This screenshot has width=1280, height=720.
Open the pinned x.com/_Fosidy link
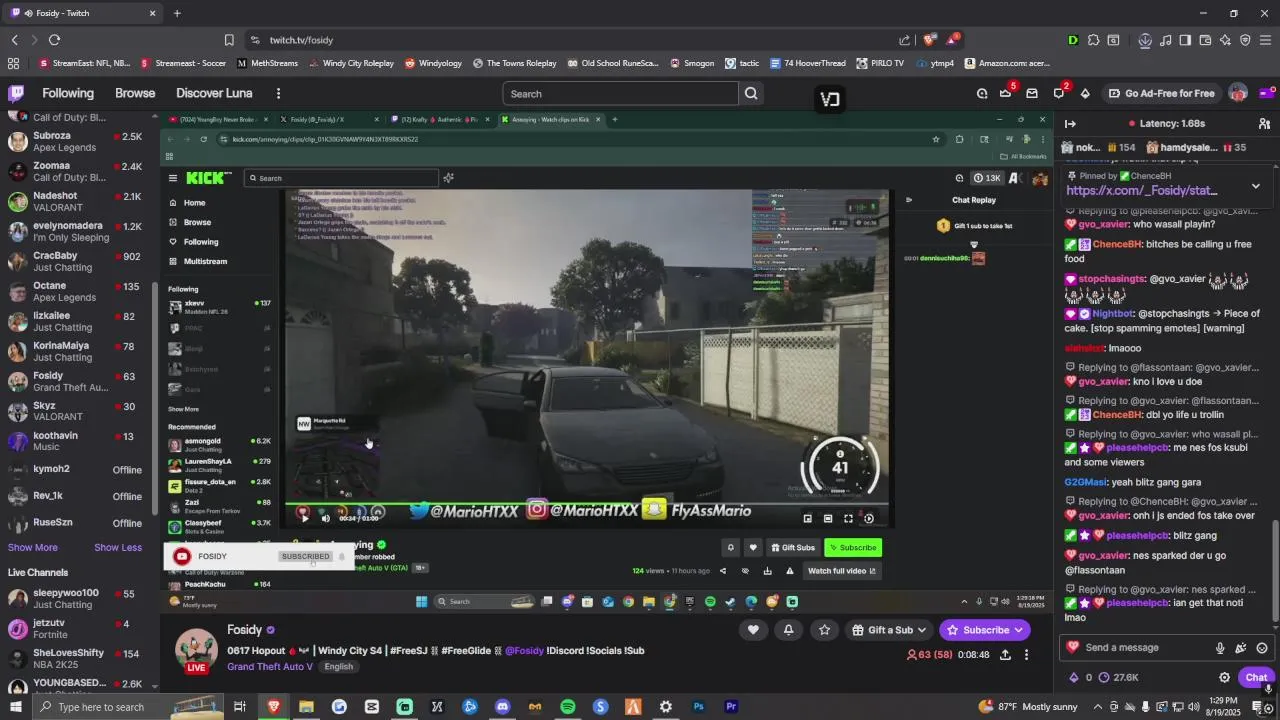click(x=1141, y=190)
